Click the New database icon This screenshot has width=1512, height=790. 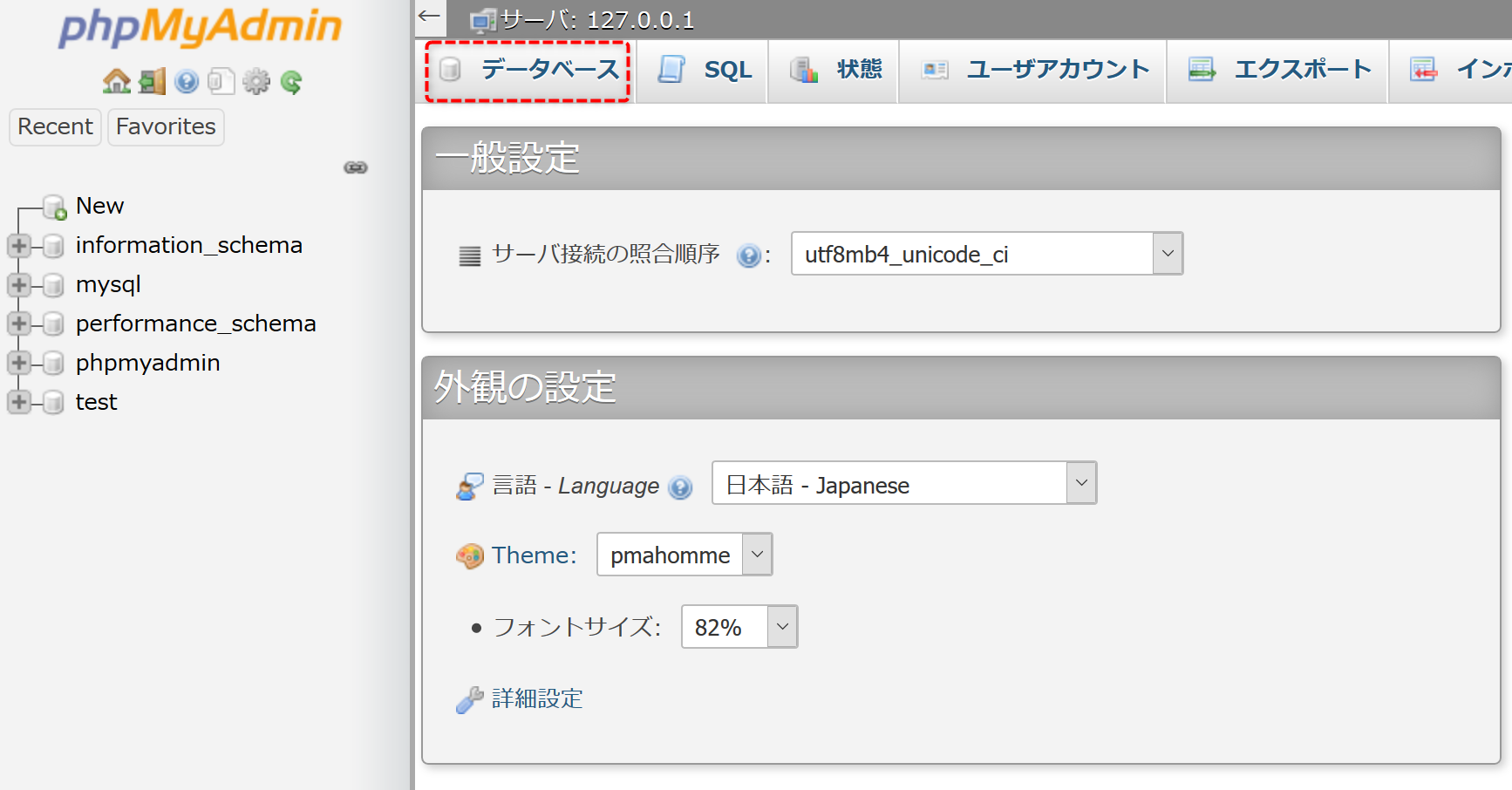pyautogui.click(x=55, y=207)
